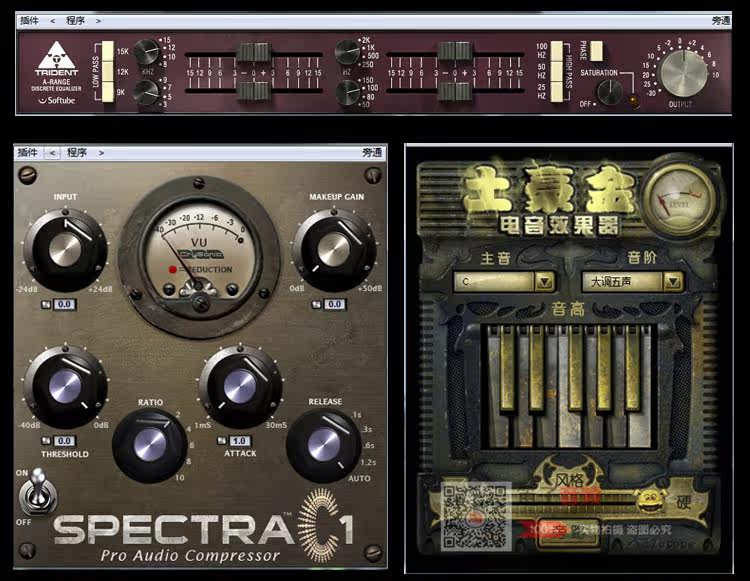Click the Saturation knob
This screenshot has width=750, height=581.
(610, 92)
